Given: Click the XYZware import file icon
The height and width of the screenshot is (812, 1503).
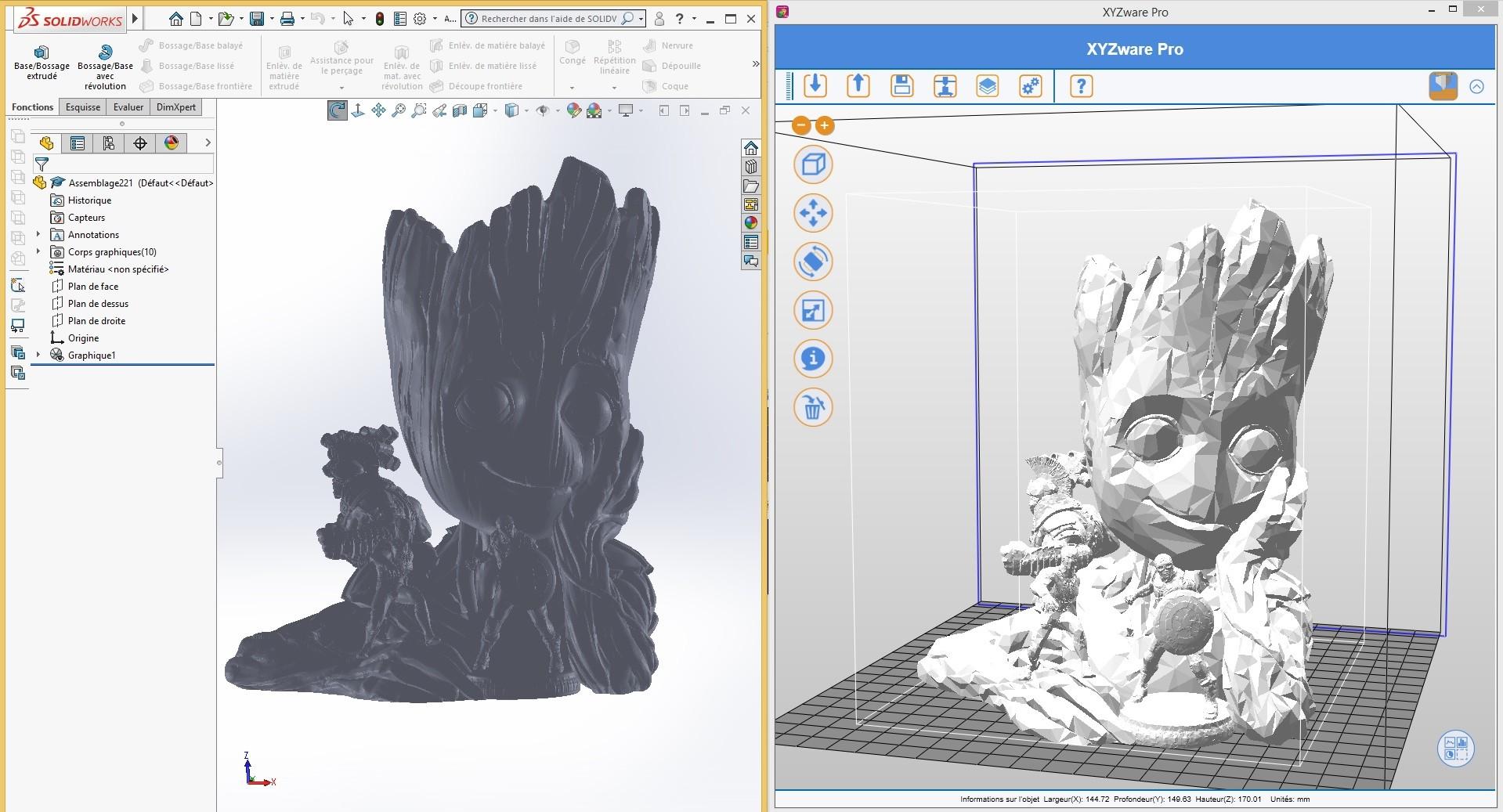Looking at the screenshot, I should (x=815, y=85).
